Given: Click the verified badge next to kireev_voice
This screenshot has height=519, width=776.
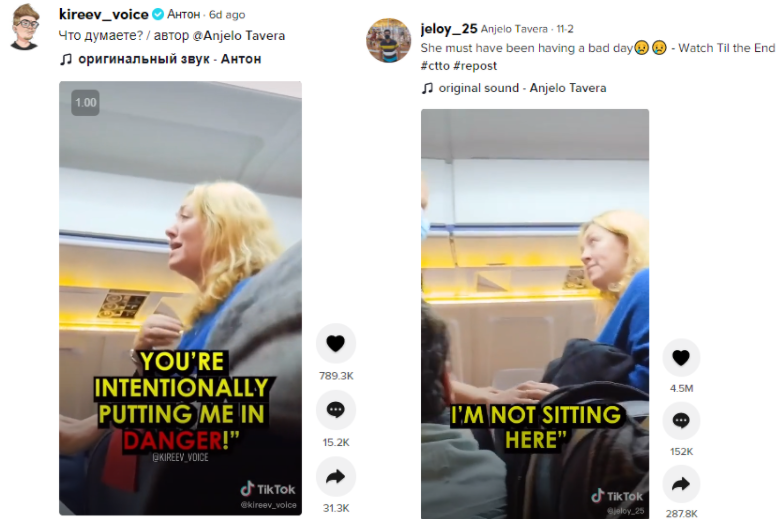Looking at the screenshot, I should click(157, 15).
